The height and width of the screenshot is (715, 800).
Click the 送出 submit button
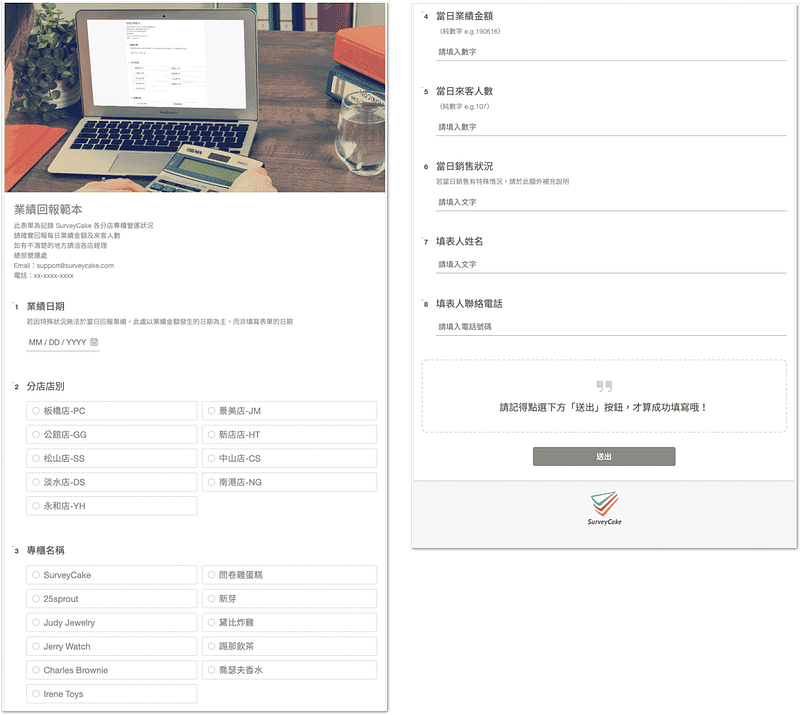(604, 456)
